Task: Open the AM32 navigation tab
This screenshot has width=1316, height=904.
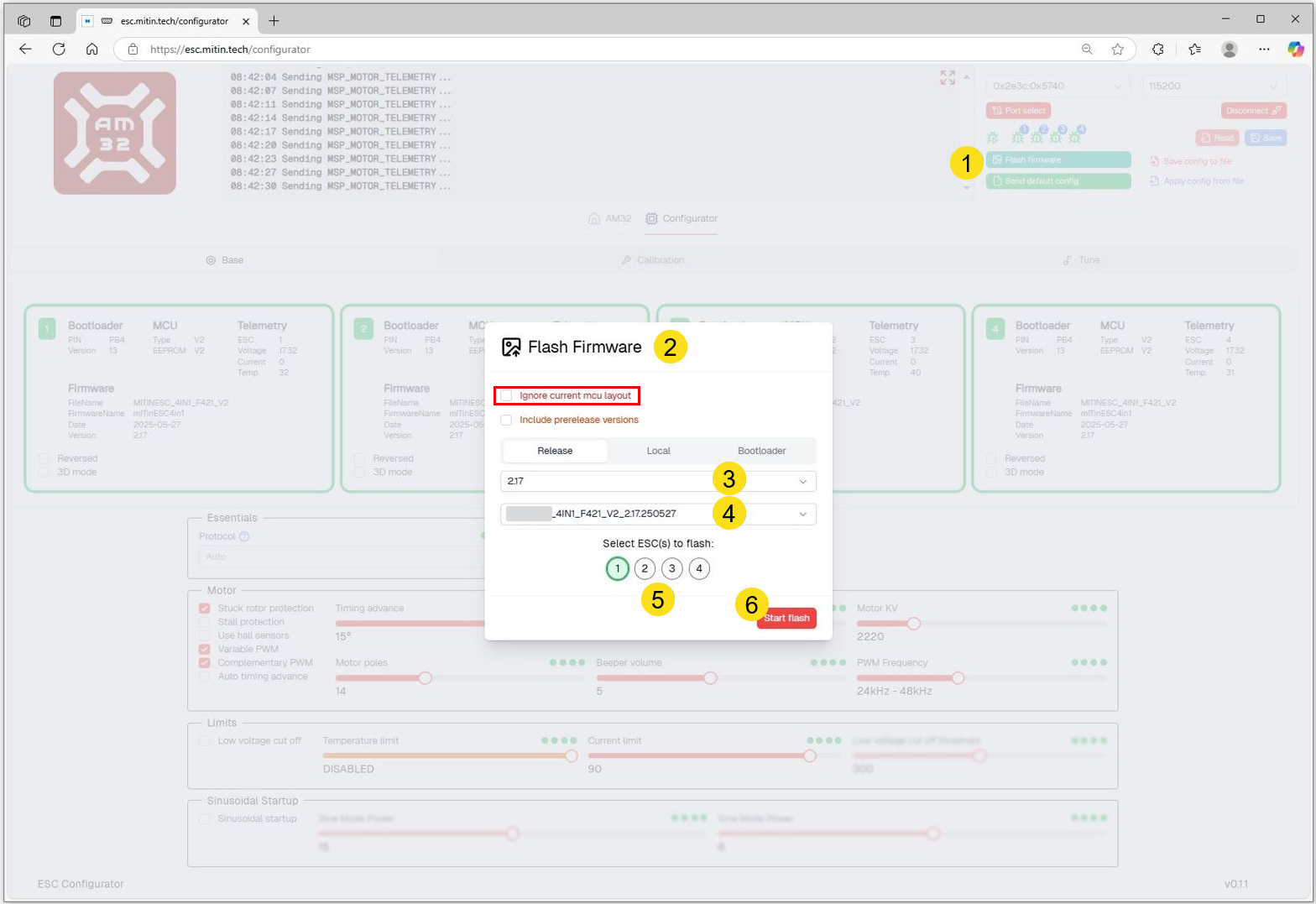Action: pyautogui.click(x=610, y=218)
